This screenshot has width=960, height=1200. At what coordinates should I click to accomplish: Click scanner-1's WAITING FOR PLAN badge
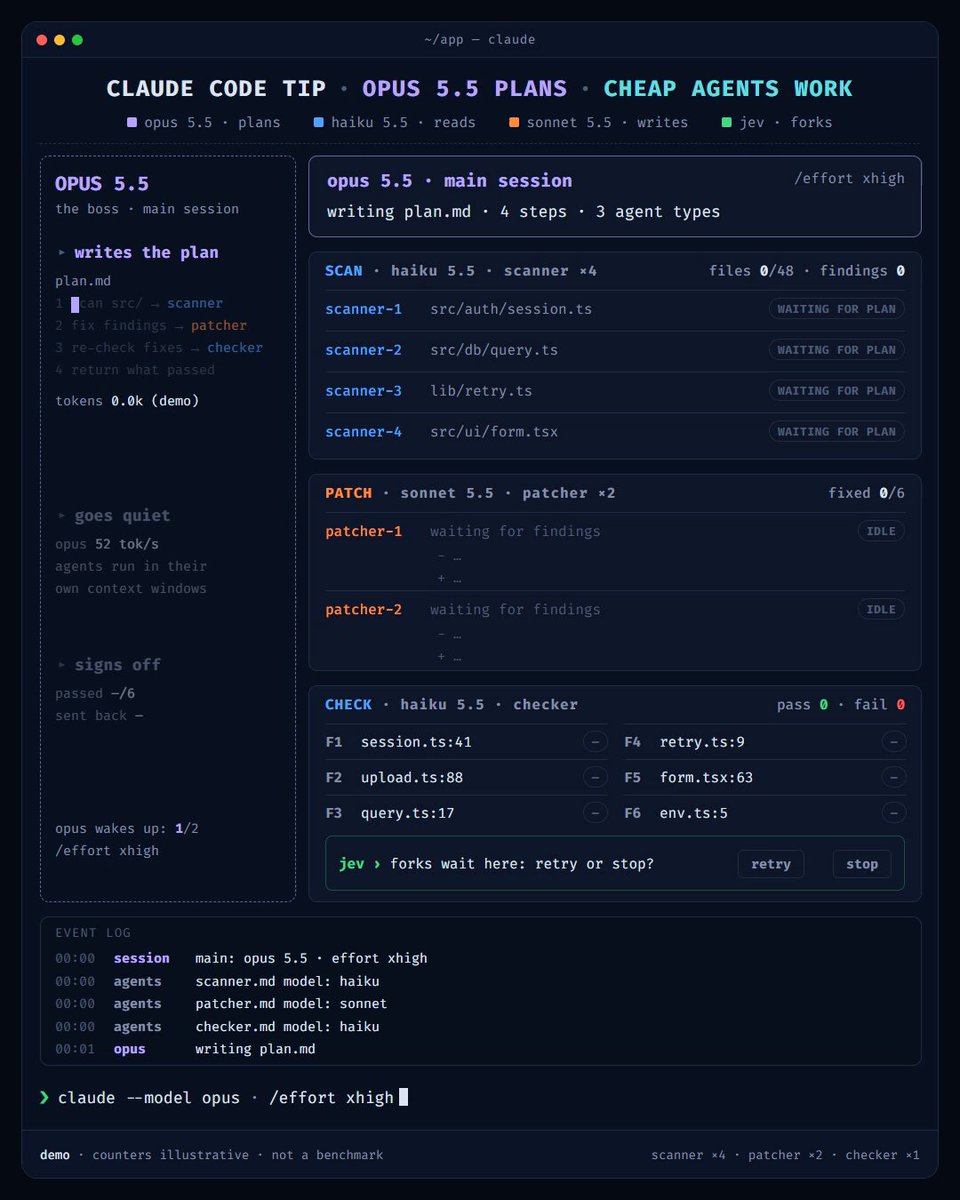tap(837, 309)
